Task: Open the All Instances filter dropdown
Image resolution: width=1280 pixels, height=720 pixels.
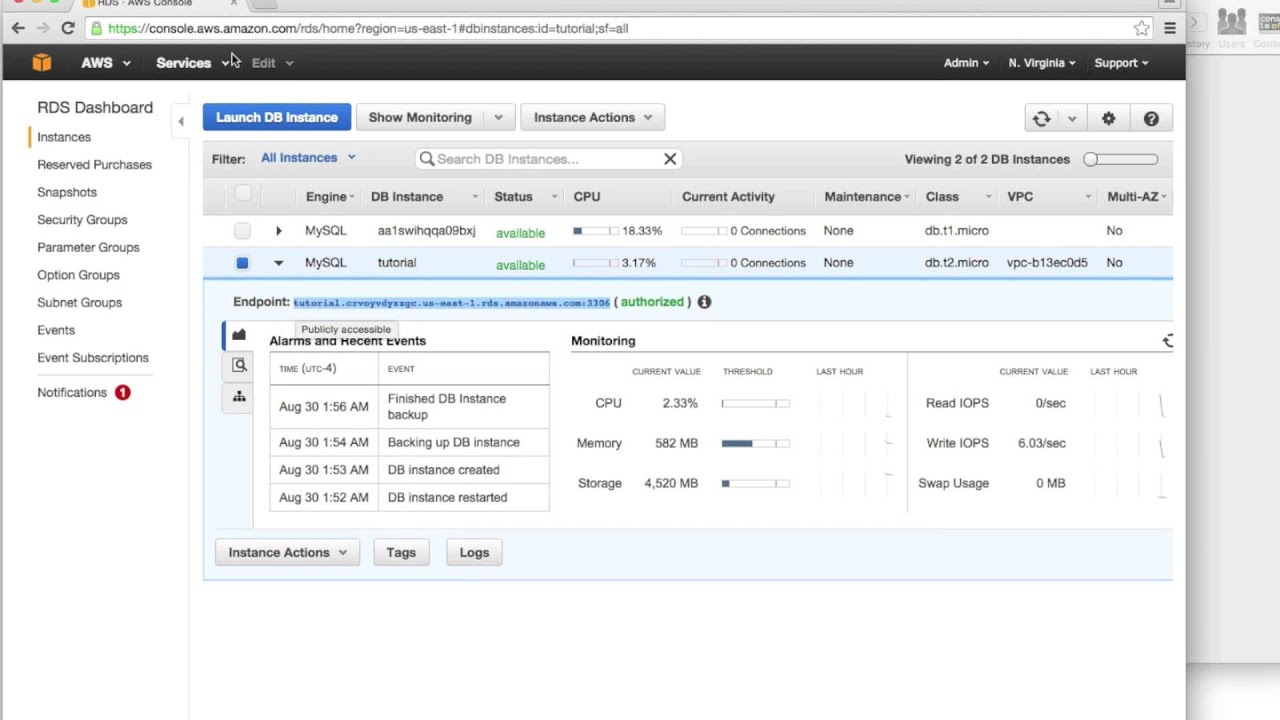Action: (308, 158)
